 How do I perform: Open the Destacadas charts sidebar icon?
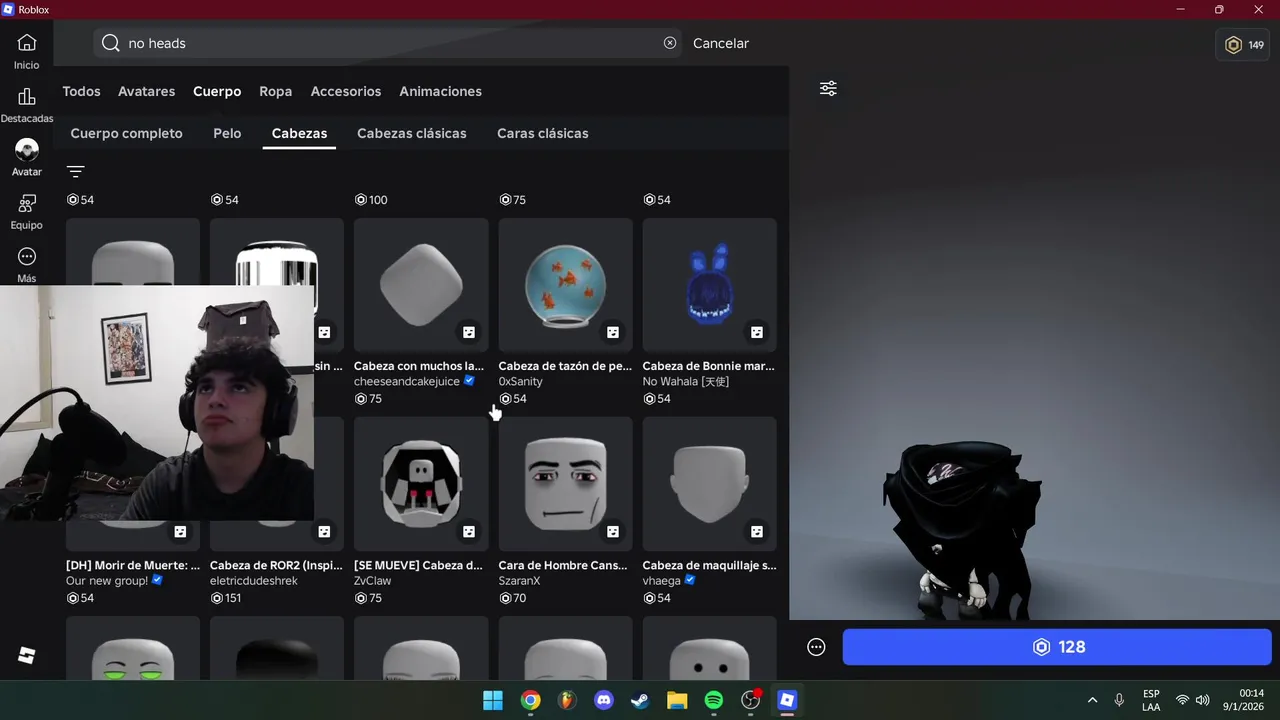coord(27,97)
